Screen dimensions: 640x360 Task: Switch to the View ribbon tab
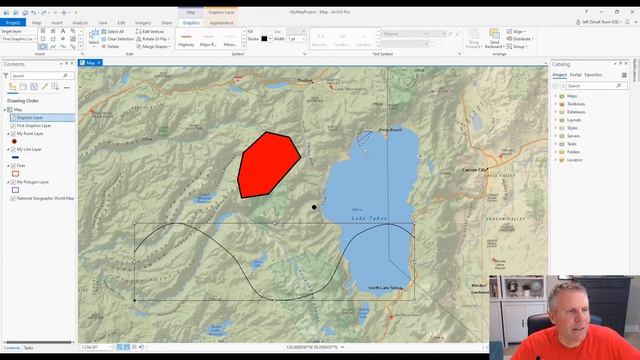click(102, 23)
